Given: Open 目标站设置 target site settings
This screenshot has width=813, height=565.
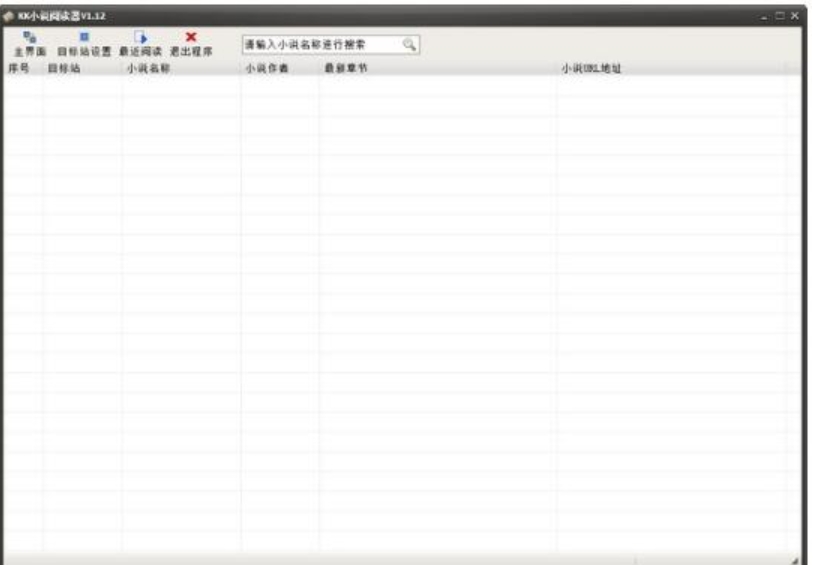Looking at the screenshot, I should click(x=84, y=44).
